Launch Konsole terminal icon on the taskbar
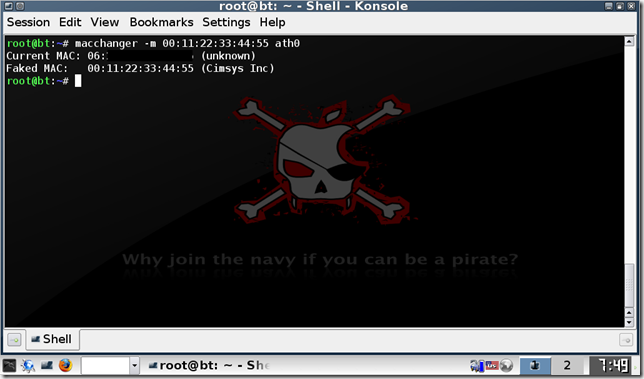Image resolution: width=644 pixels, height=379 pixels. click(47, 365)
